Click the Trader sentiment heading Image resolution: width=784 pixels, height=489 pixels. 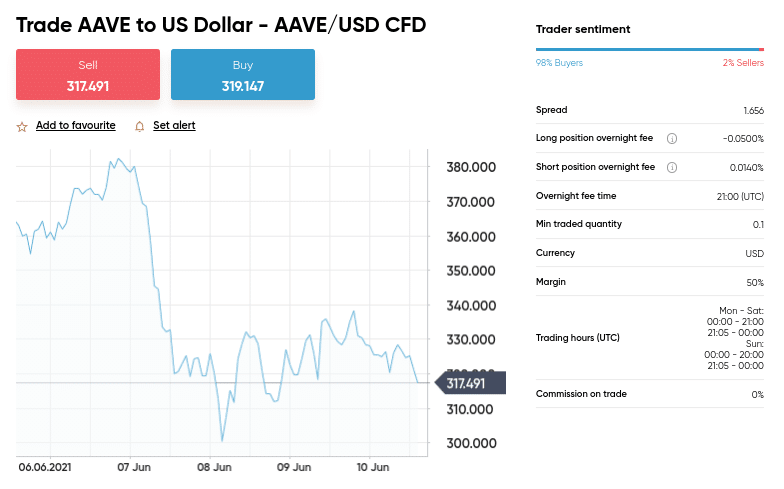coord(583,30)
